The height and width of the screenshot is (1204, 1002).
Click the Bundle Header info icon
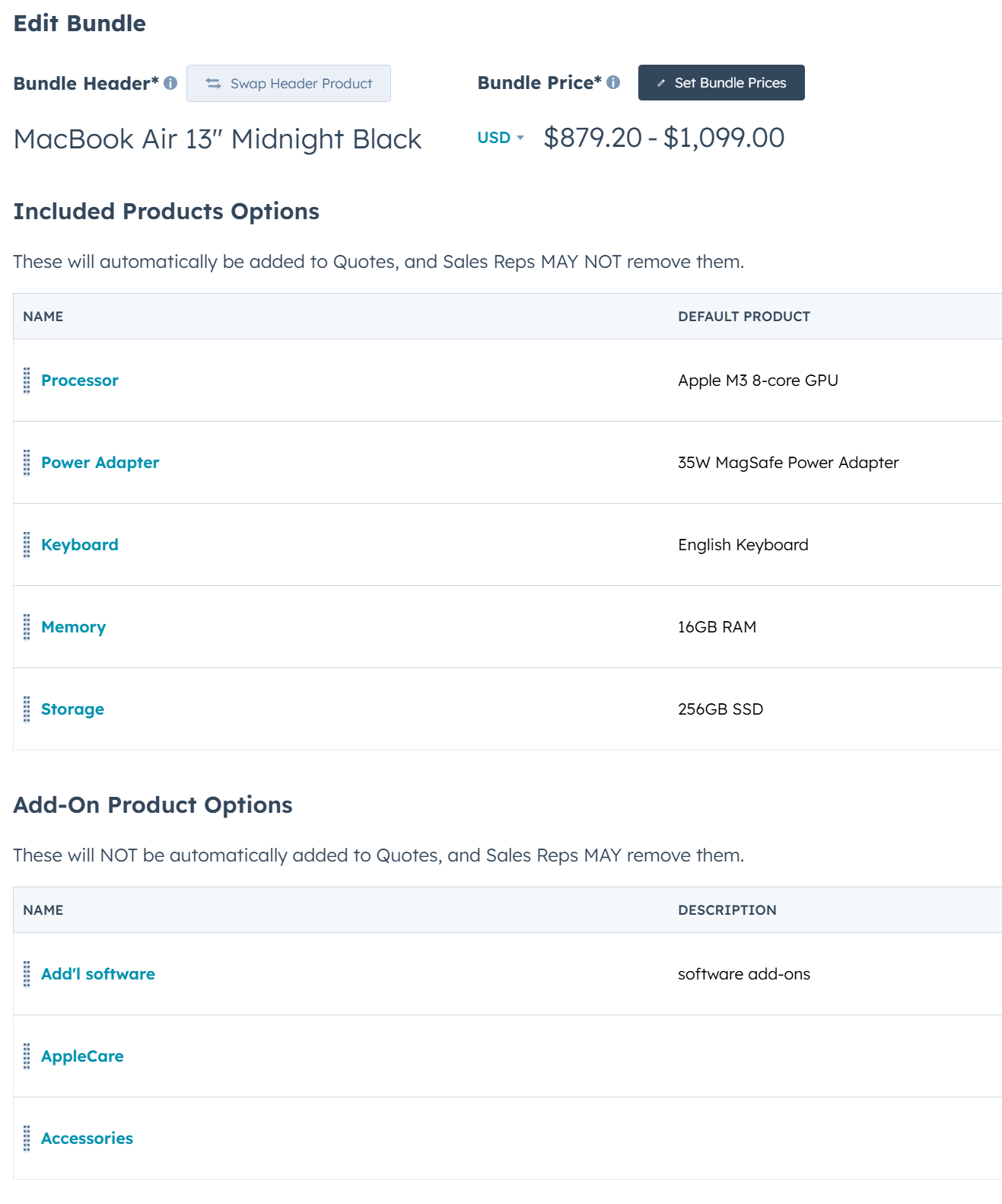point(170,83)
